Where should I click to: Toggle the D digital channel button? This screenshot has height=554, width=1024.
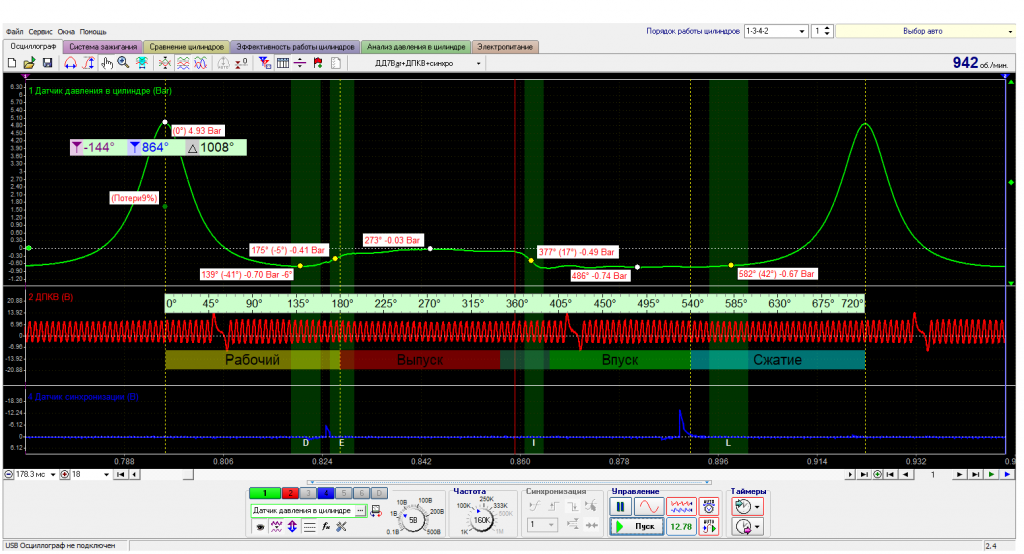coord(379,493)
